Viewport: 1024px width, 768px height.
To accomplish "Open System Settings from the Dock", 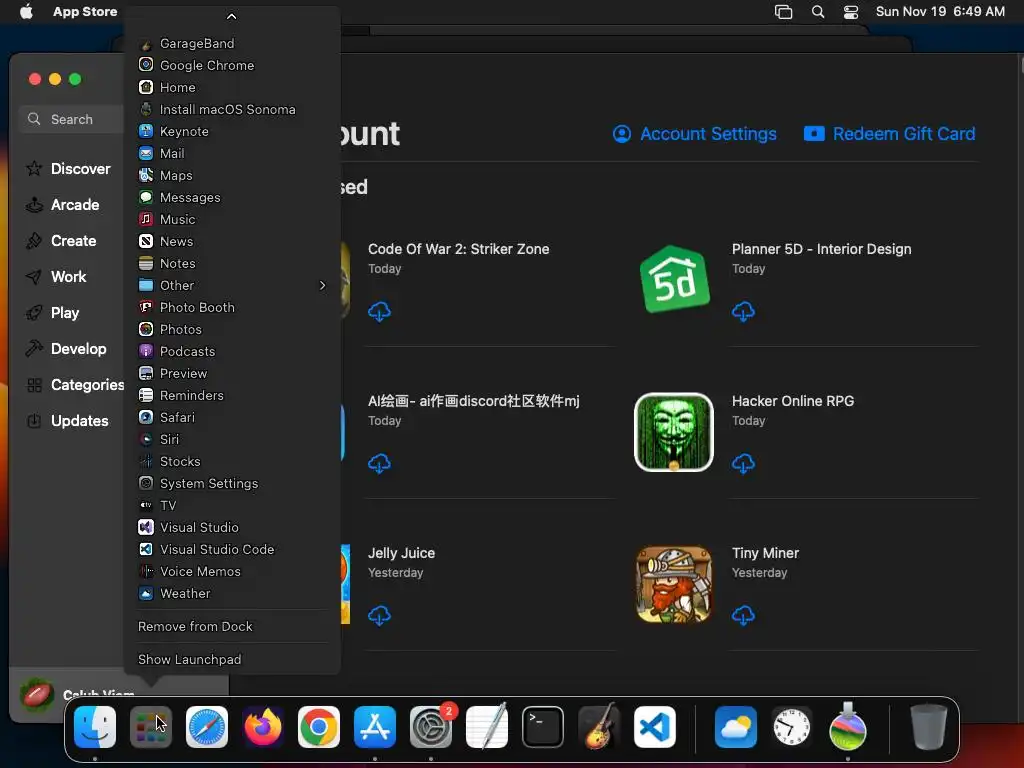I will pos(431,727).
